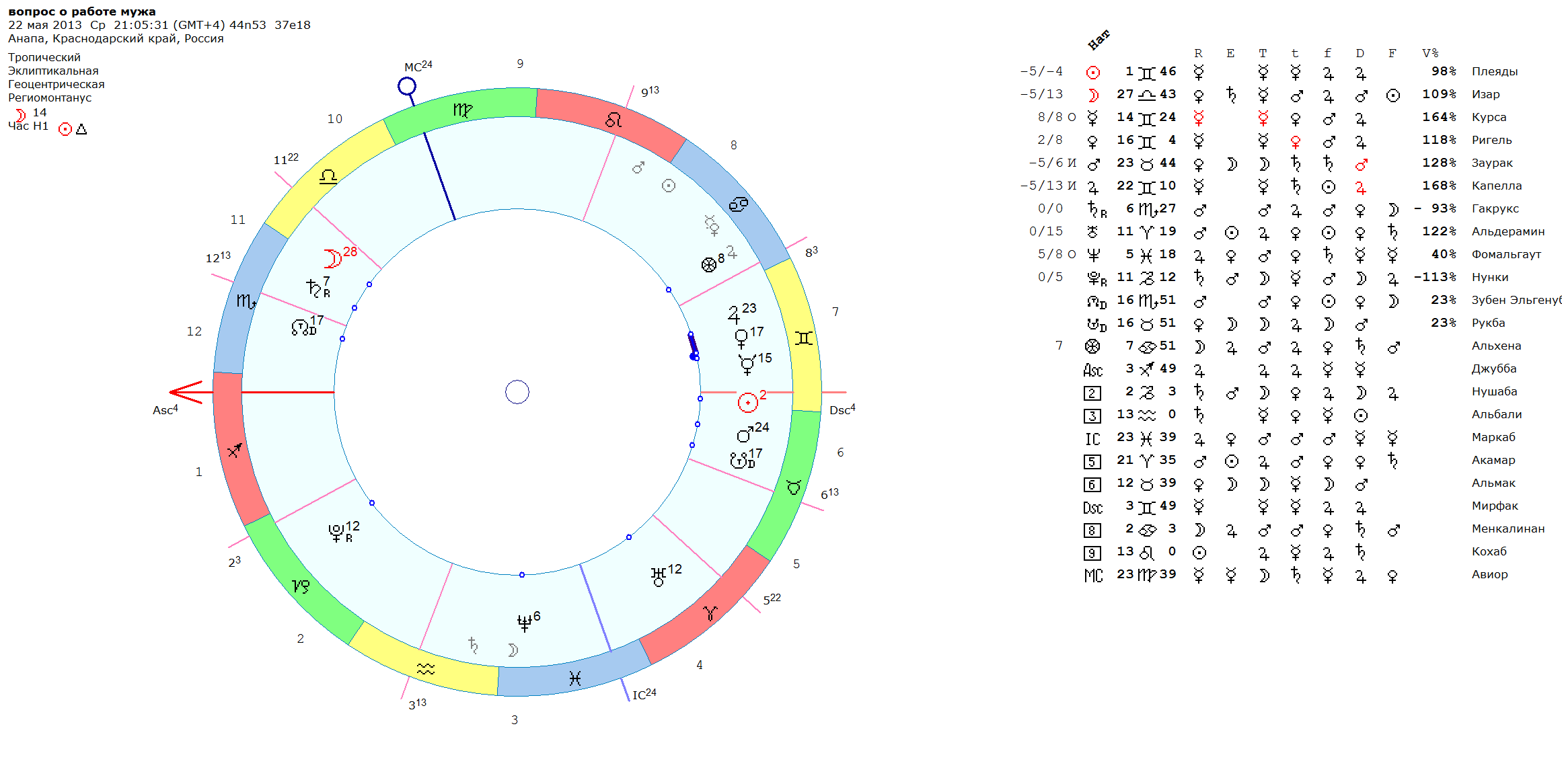Click the South Node glyph near Taurus
1562x784 pixels.
coord(739,461)
